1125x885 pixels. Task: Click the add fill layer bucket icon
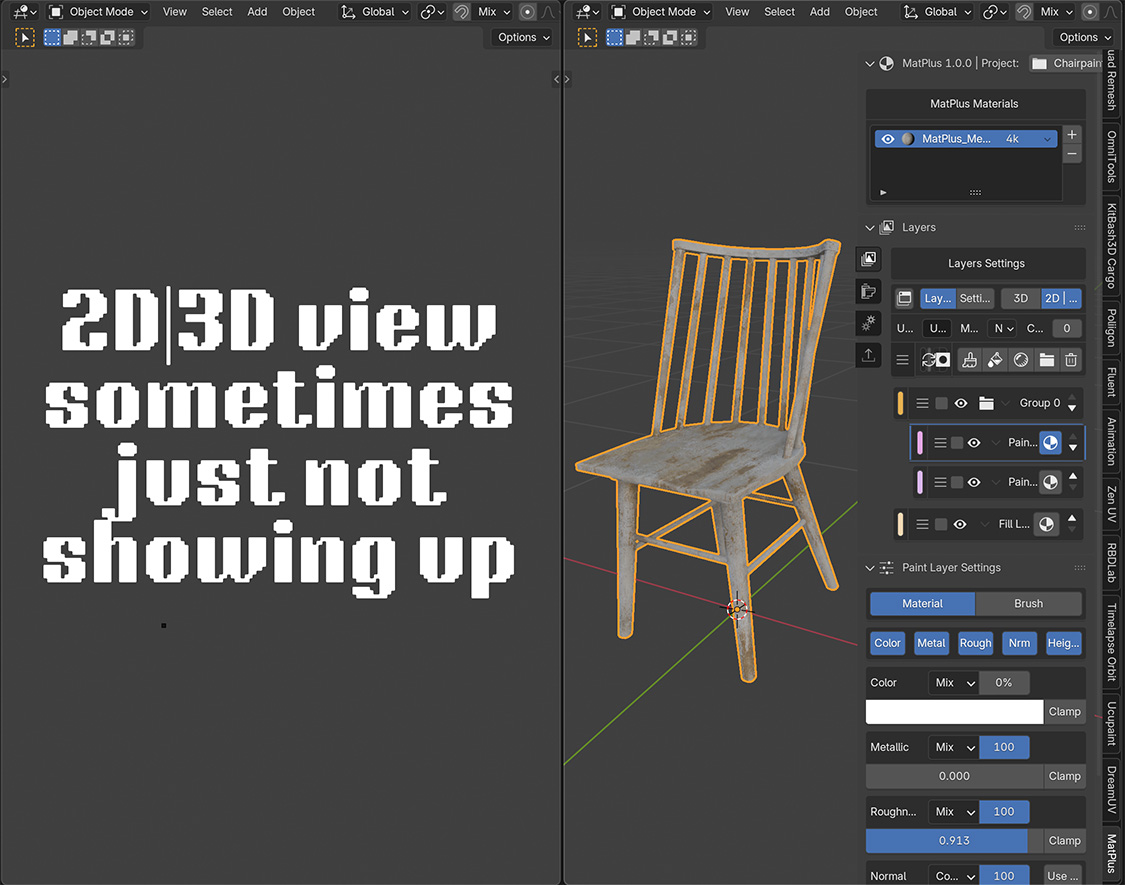(x=995, y=360)
